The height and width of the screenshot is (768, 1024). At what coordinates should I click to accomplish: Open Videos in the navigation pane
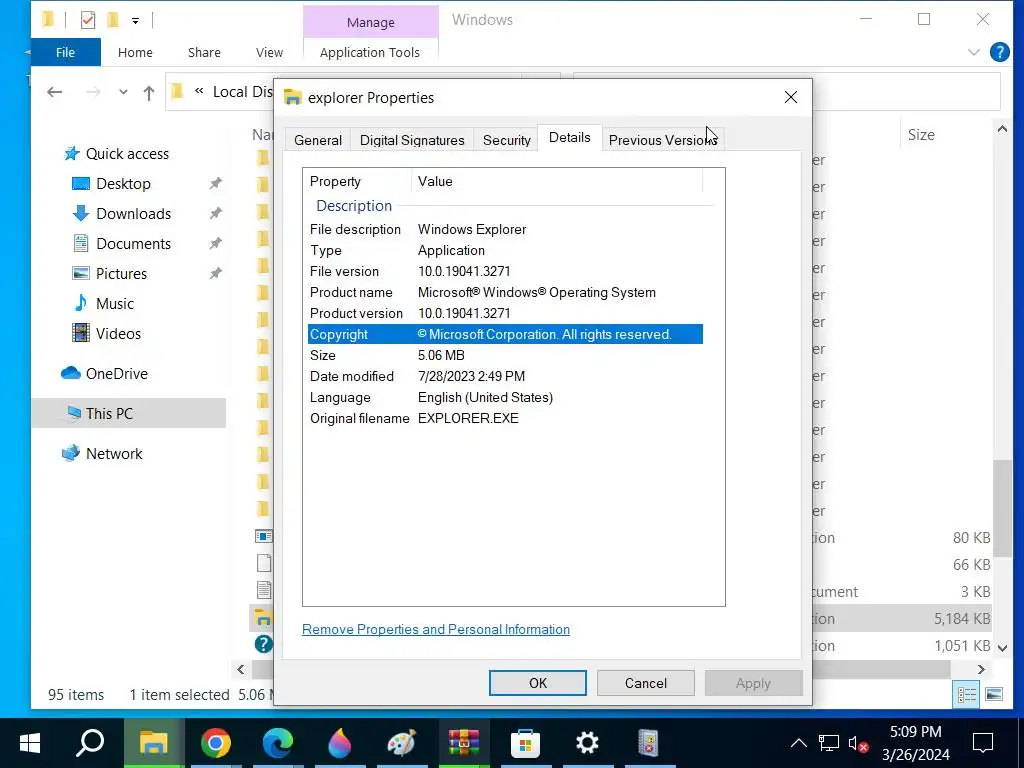(x=118, y=334)
